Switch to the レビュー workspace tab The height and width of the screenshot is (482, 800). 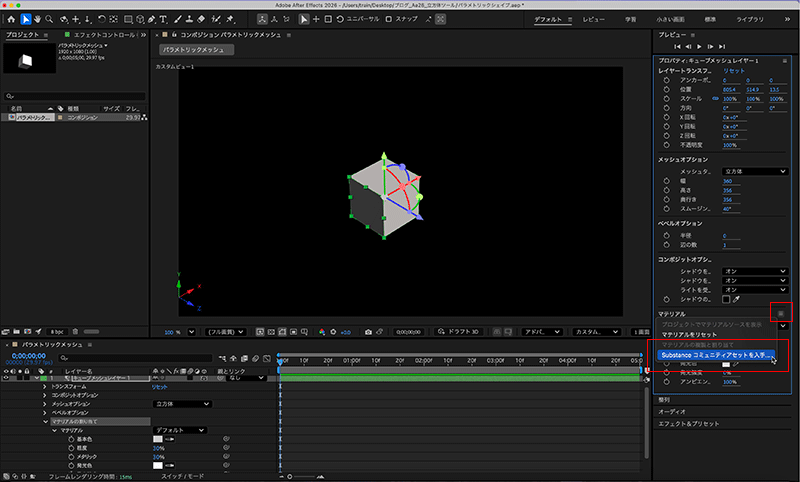[x=594, y=18]
